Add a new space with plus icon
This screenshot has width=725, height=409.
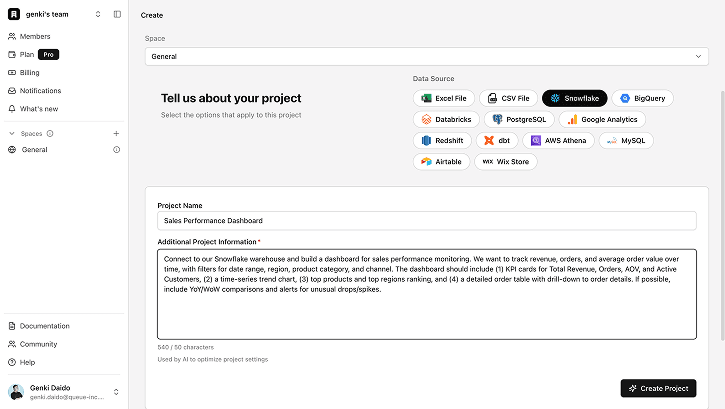coord(116,133)
